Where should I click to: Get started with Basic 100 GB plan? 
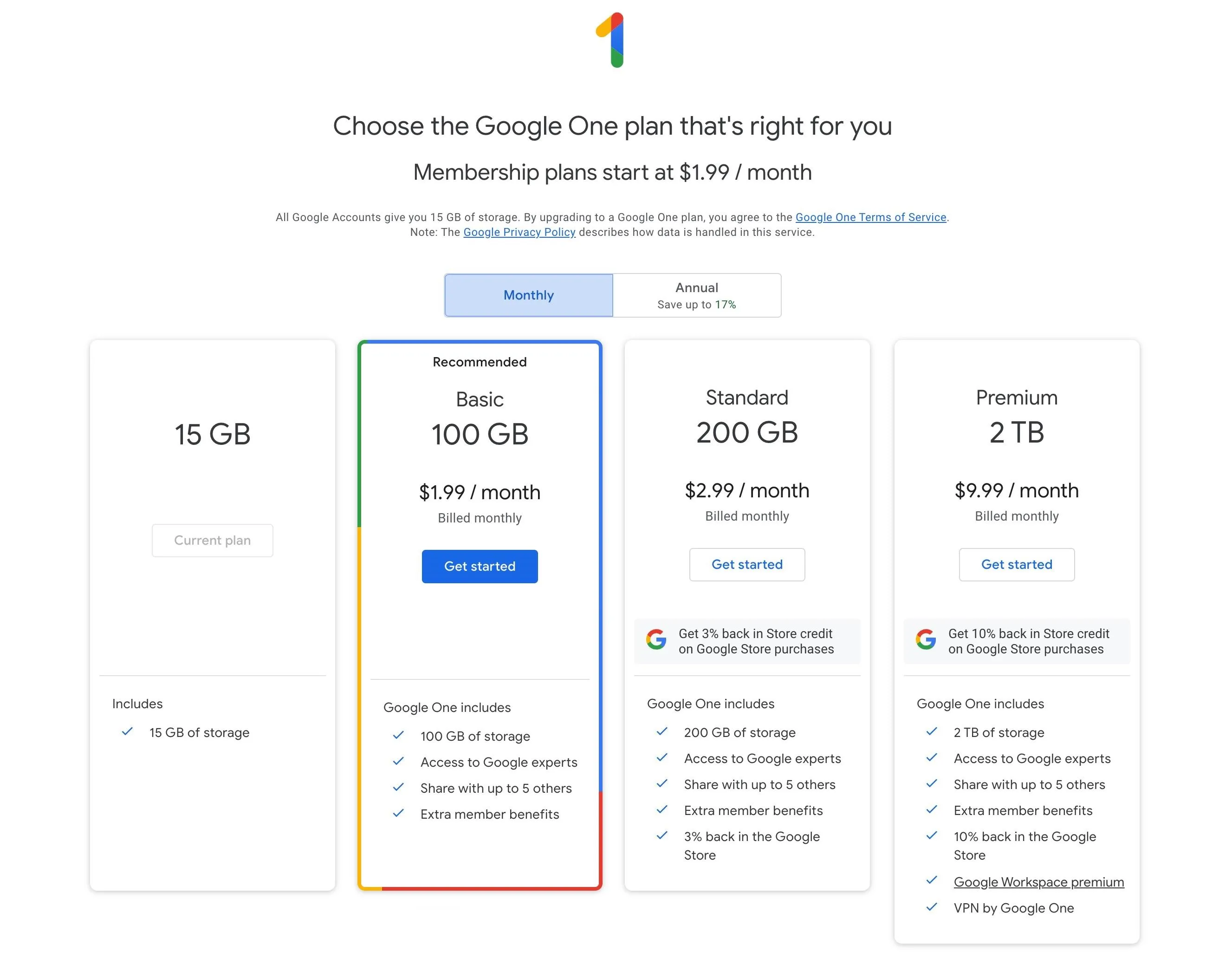(480, 567)
